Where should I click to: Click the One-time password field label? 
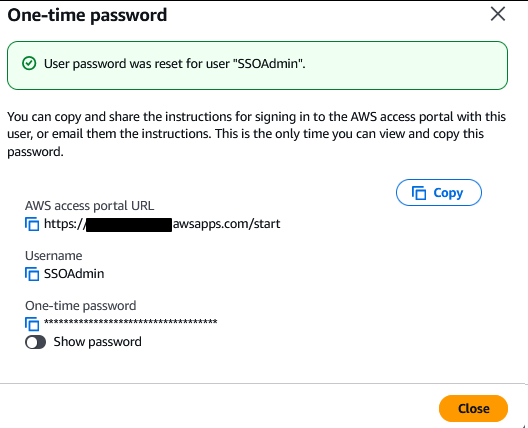[81, 306]
